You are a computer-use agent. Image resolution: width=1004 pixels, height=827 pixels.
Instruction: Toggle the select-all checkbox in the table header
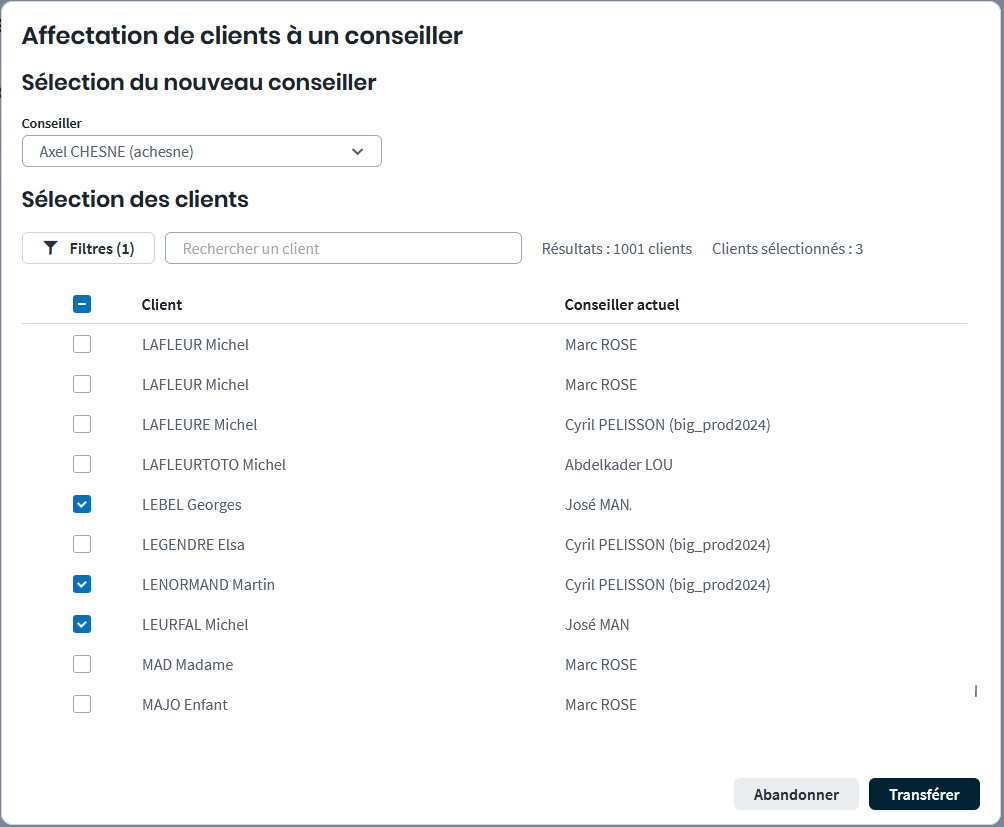[x=82, y=304]
